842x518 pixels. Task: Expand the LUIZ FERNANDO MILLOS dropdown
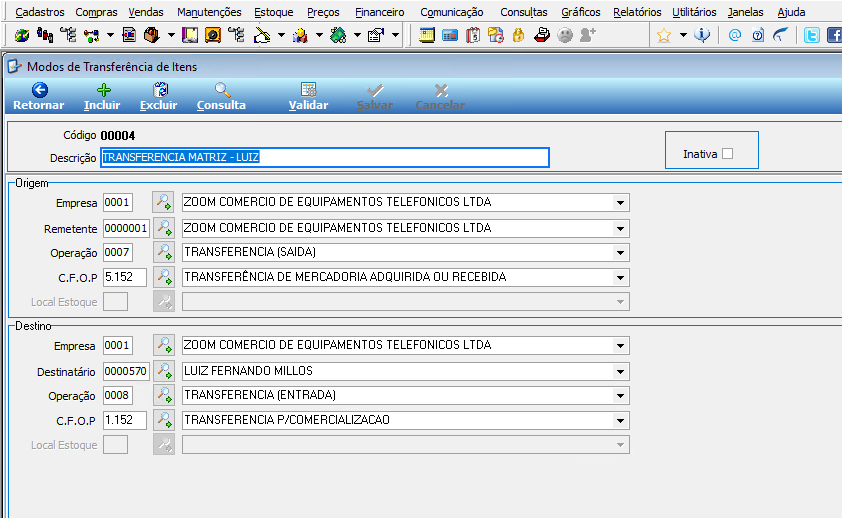[x=620, y=371]
